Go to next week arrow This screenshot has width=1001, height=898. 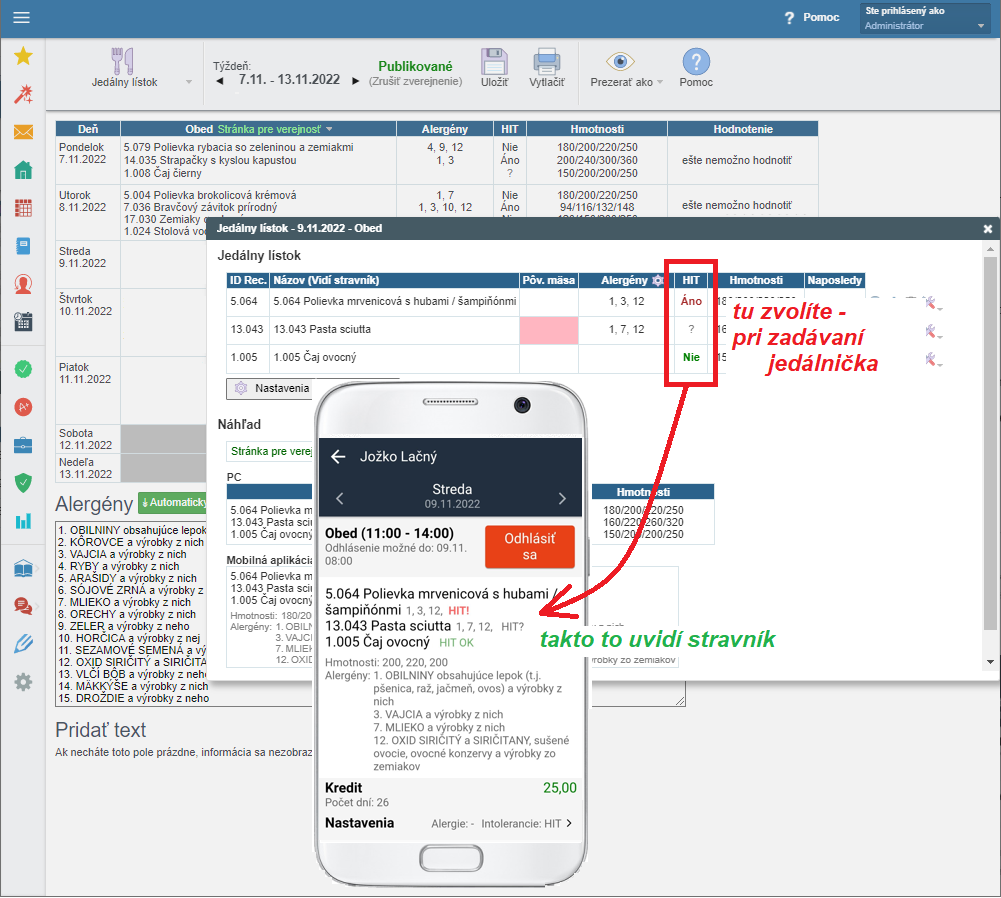point(355,80)
